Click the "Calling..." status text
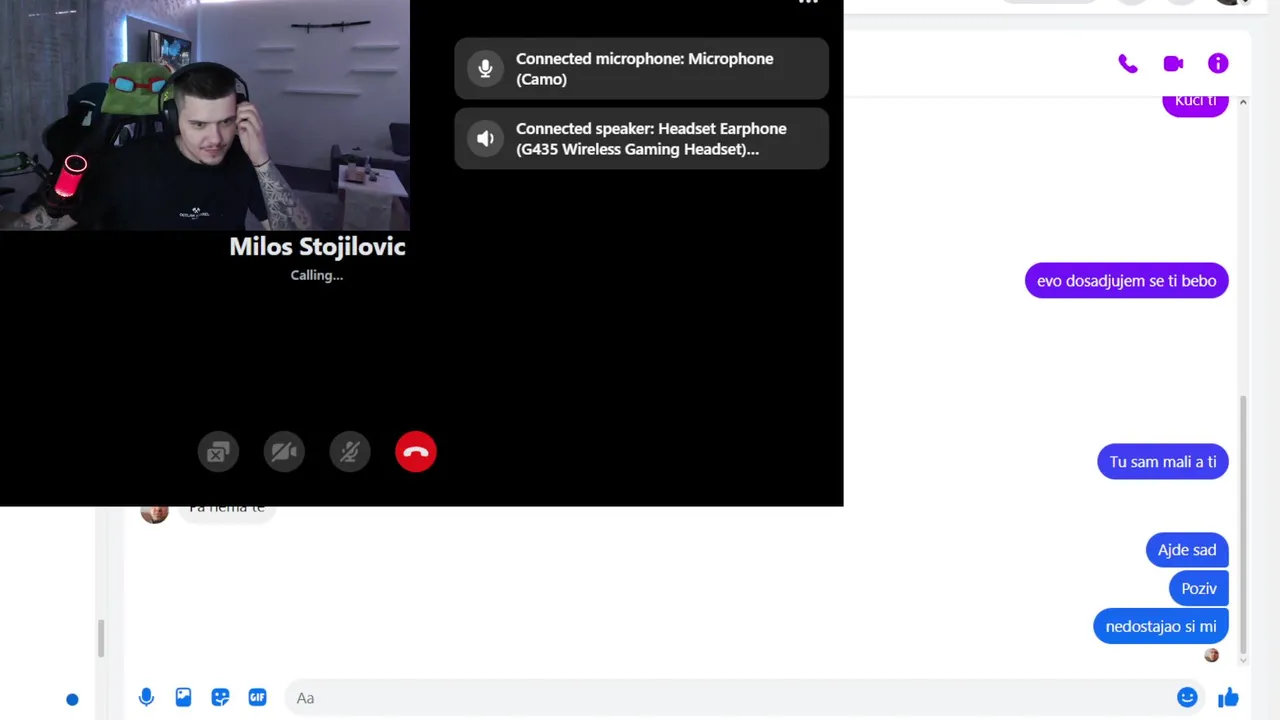This screenshot has height=720, width=1280. (x=317, y=275)
